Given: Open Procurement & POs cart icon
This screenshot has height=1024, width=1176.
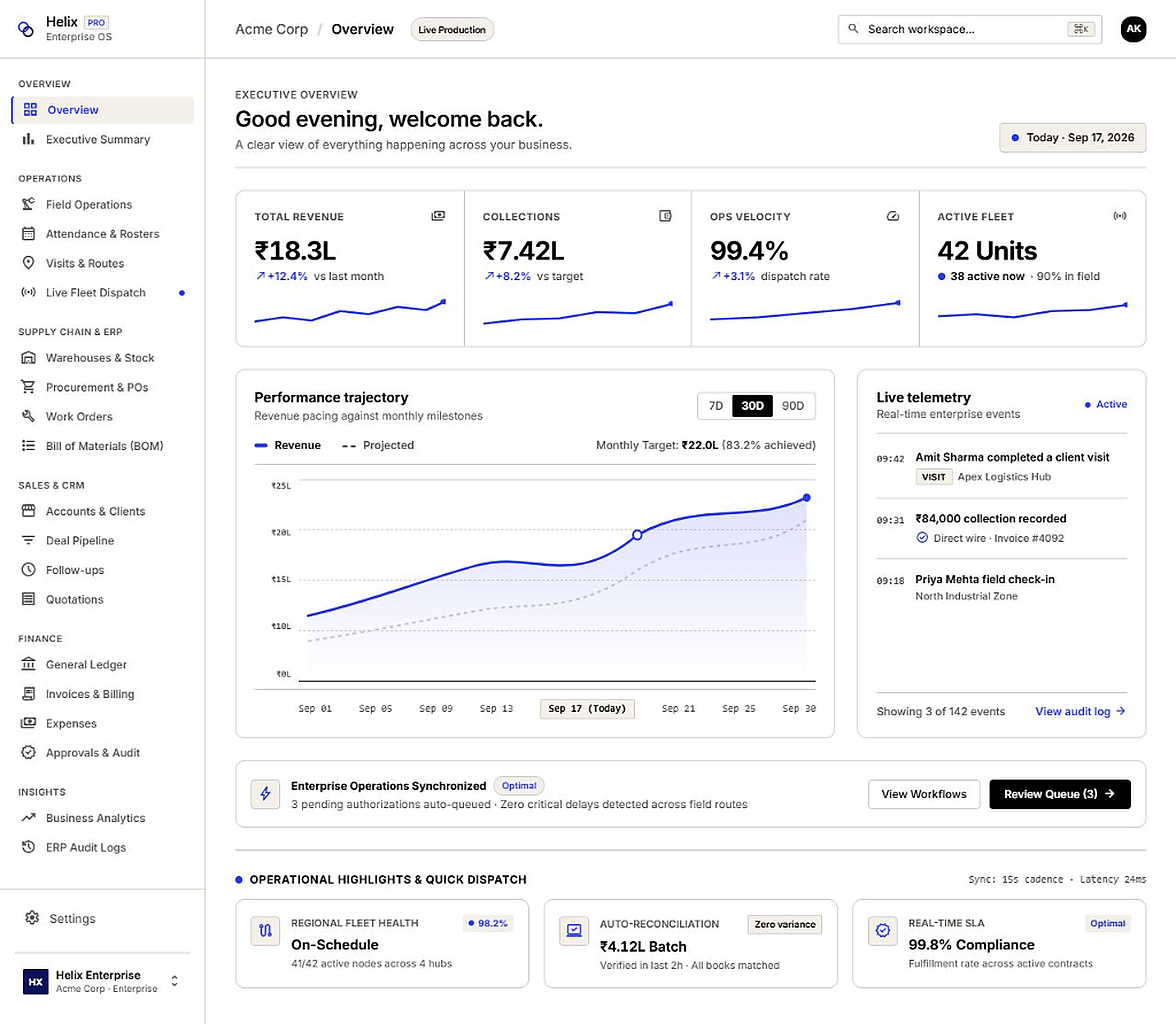Looking at the screenshot, I should 28,387.
